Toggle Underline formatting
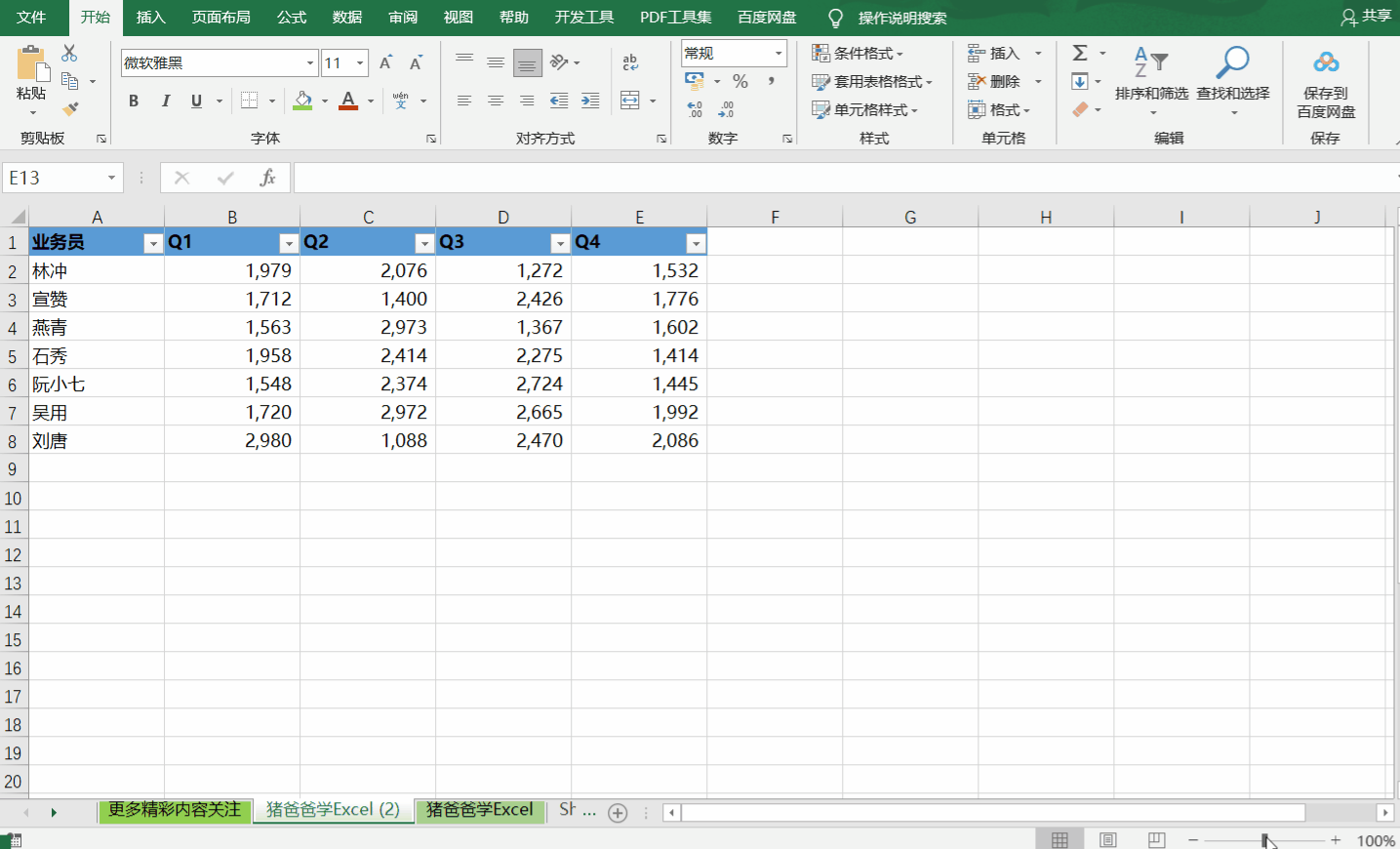 (197, 101)
